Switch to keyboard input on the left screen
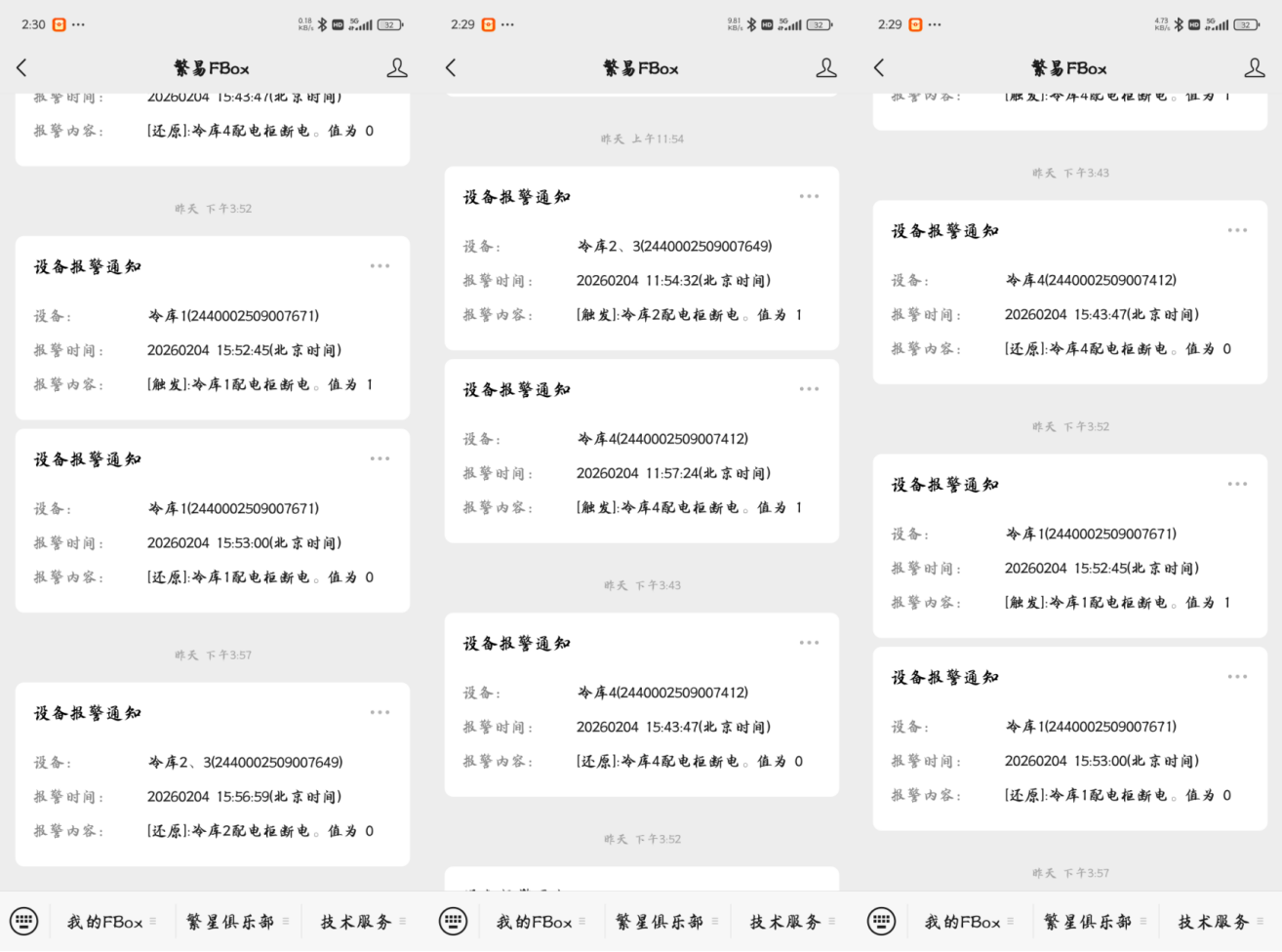Viewport: 1282px width, 952px height. (x=24, y=921)
